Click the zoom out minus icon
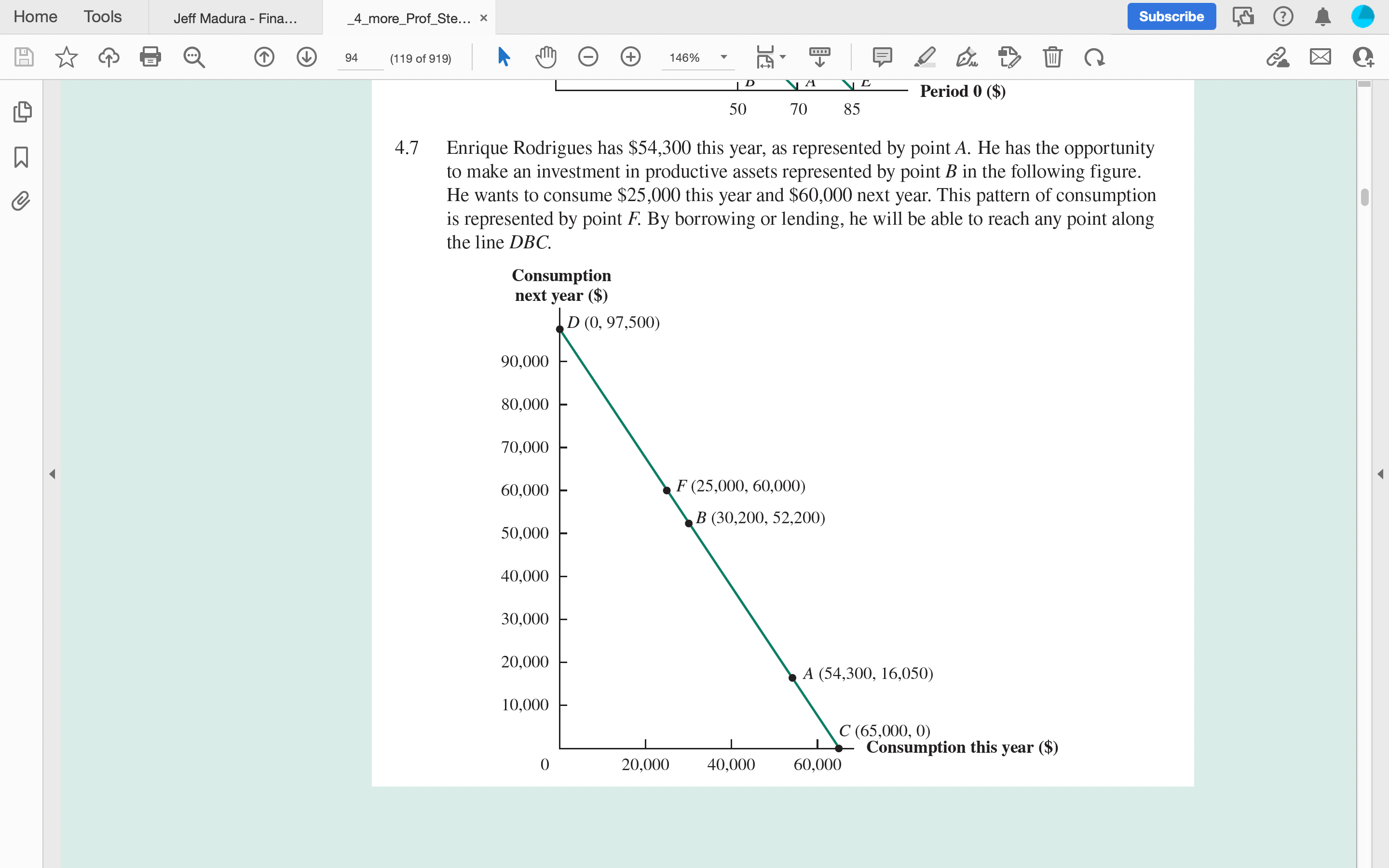 (588, 57)
